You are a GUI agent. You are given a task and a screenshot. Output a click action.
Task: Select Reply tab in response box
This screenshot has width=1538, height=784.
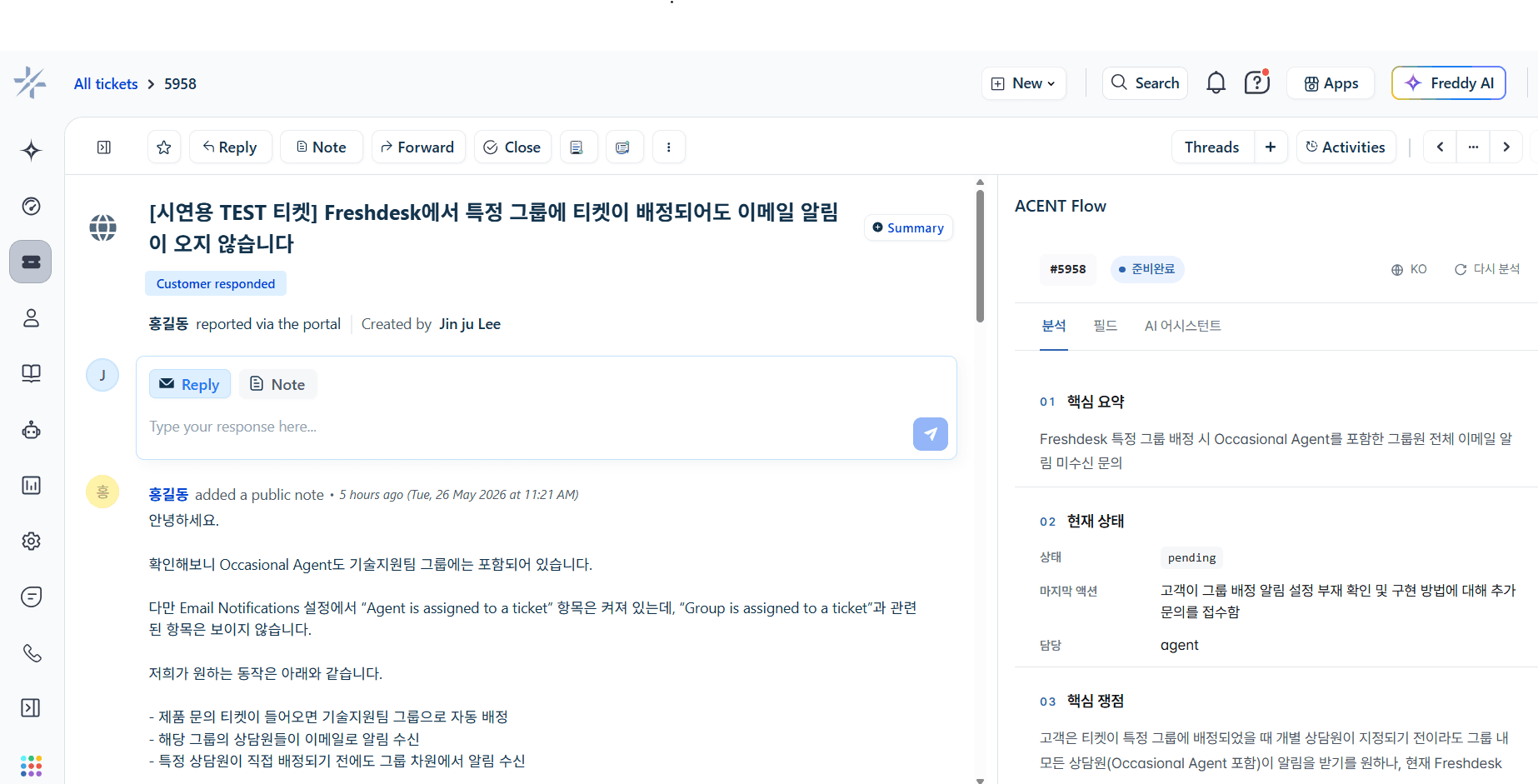click(190, 384)
